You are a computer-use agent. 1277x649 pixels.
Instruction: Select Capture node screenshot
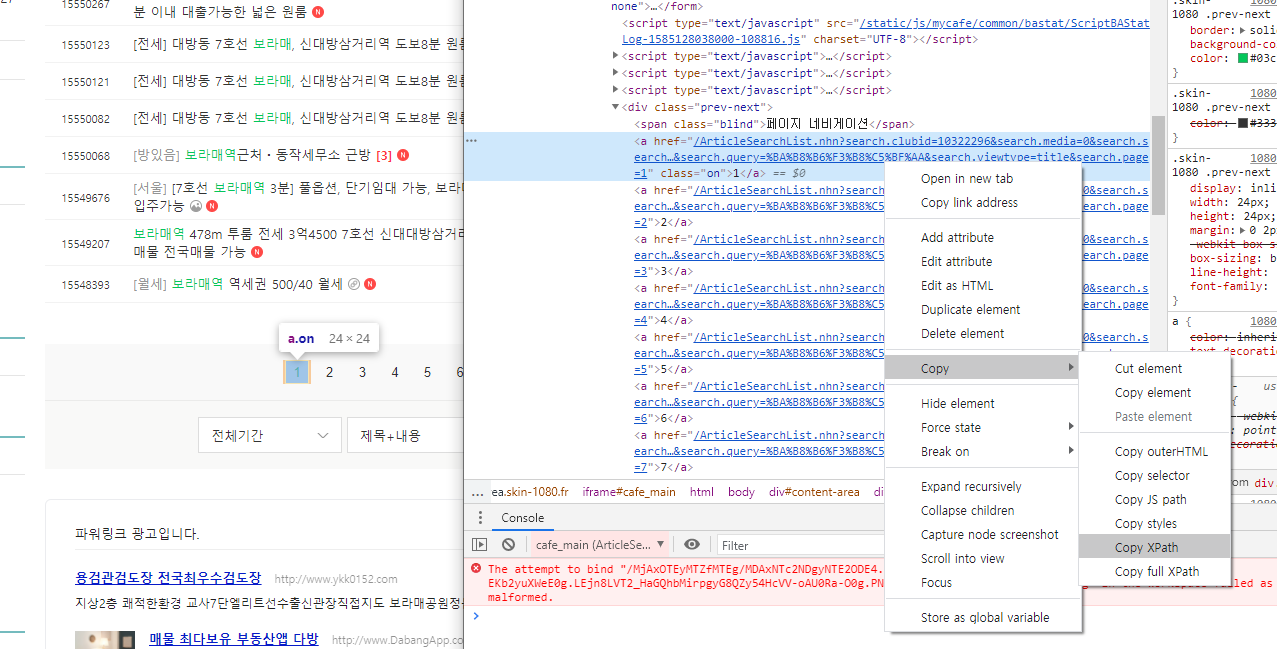(983, 534)
